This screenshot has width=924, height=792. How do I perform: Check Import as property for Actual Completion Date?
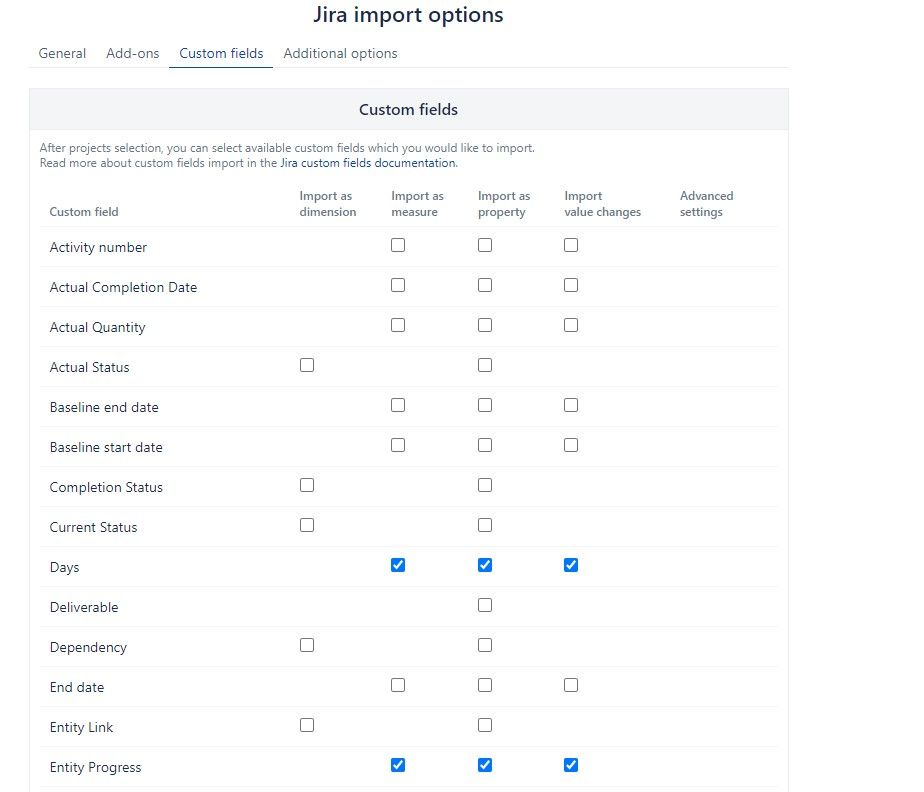485,285
